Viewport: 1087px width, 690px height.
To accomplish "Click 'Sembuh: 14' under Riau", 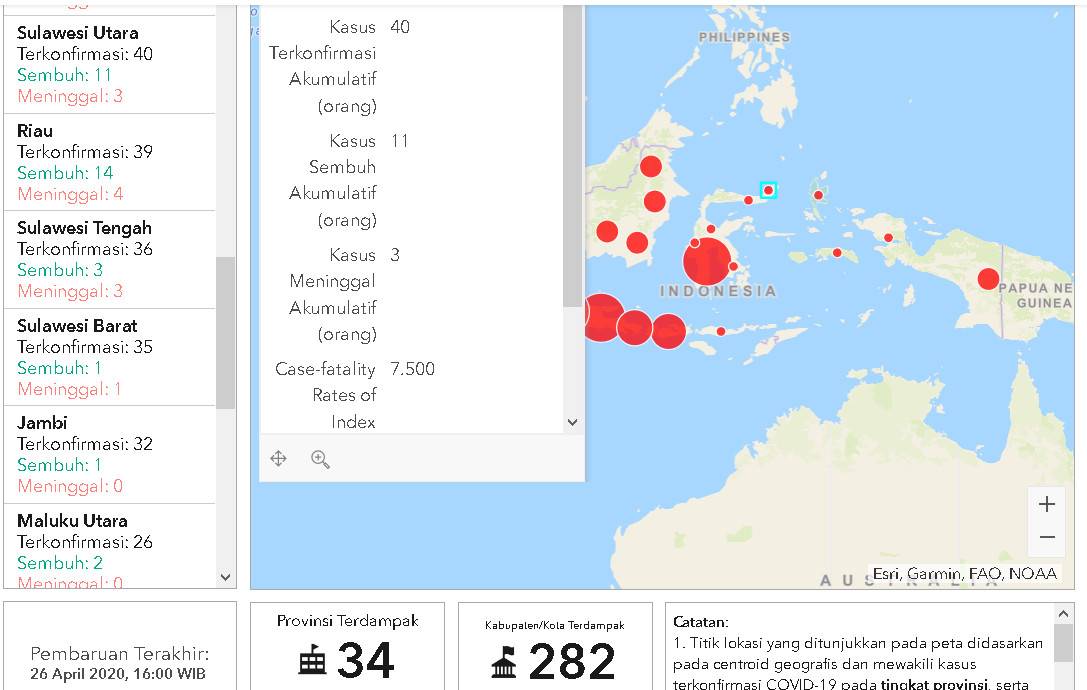I will point(65,173).
